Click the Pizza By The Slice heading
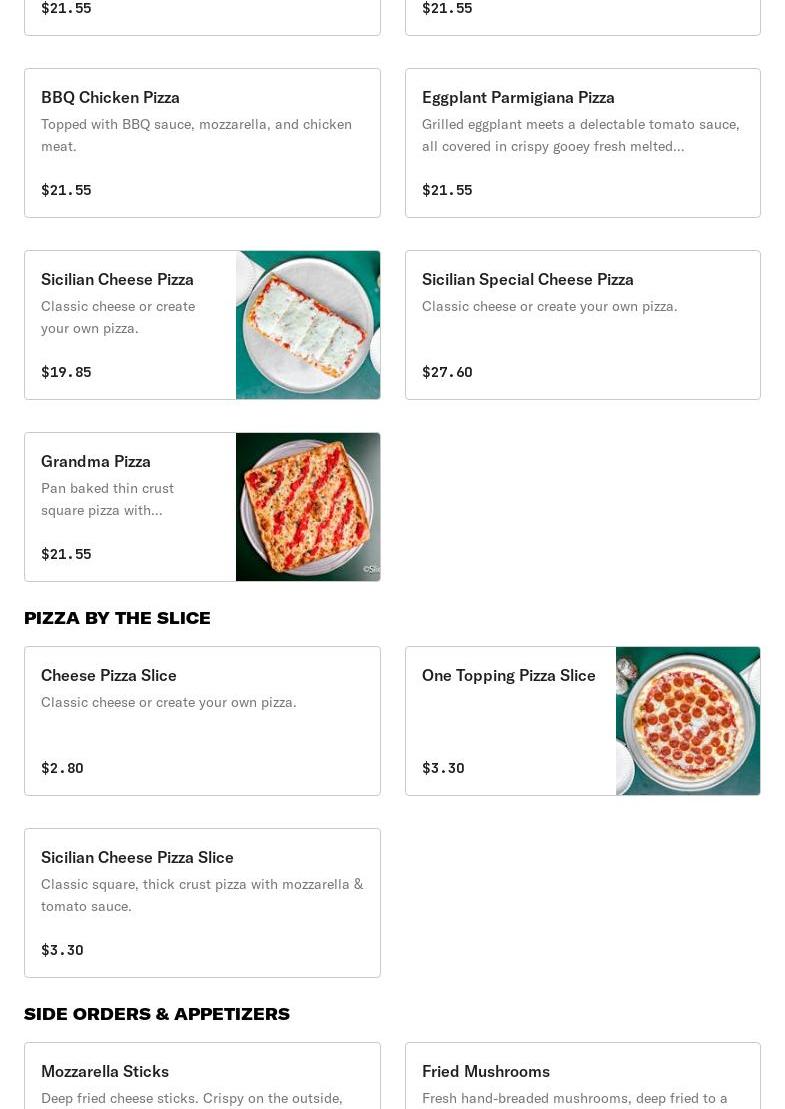Image resolution: width=785 pixels, height=1109 pixels. pos(117,618)
